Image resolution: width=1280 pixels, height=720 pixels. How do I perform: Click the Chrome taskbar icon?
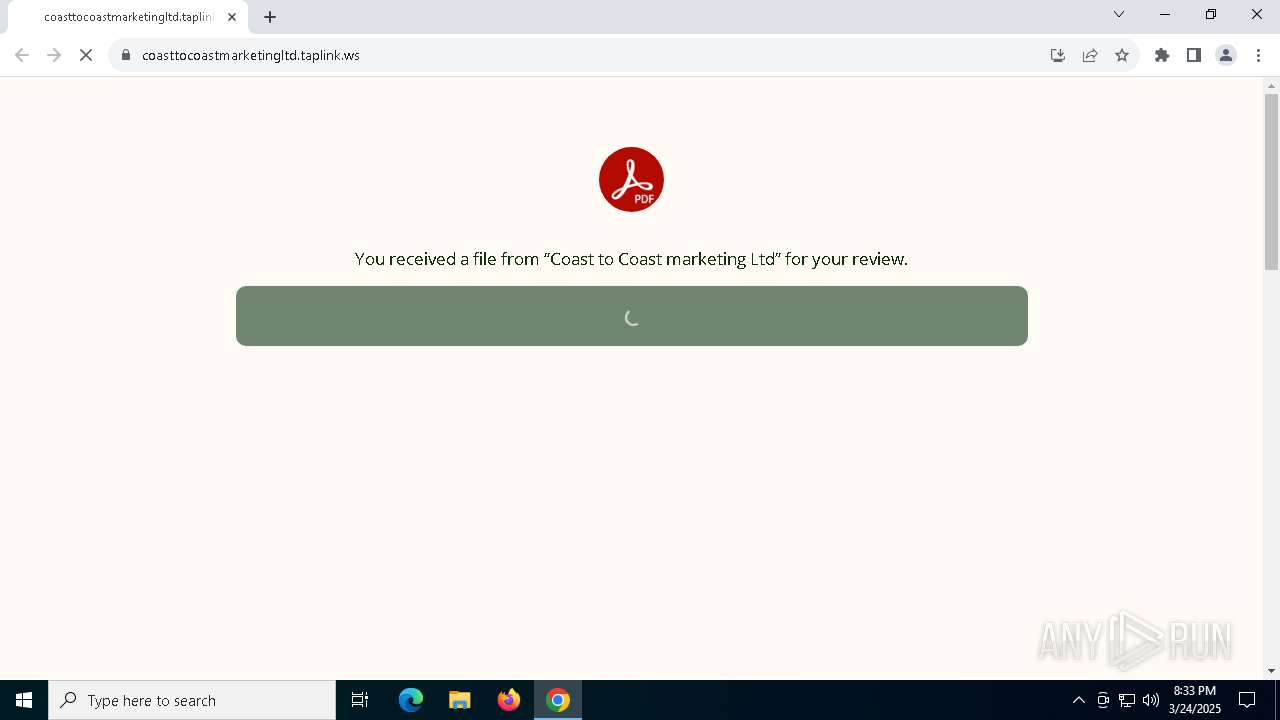[558, 700]
